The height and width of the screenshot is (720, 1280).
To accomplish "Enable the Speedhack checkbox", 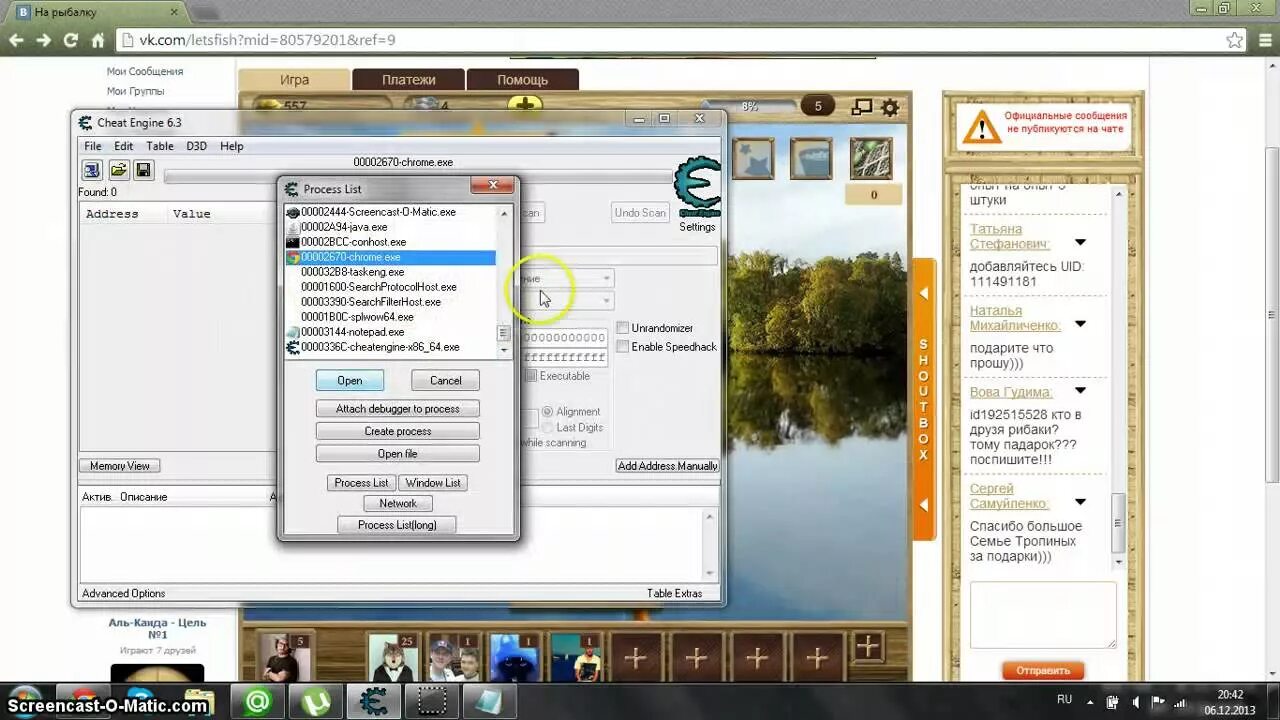I will coord(623,346).
